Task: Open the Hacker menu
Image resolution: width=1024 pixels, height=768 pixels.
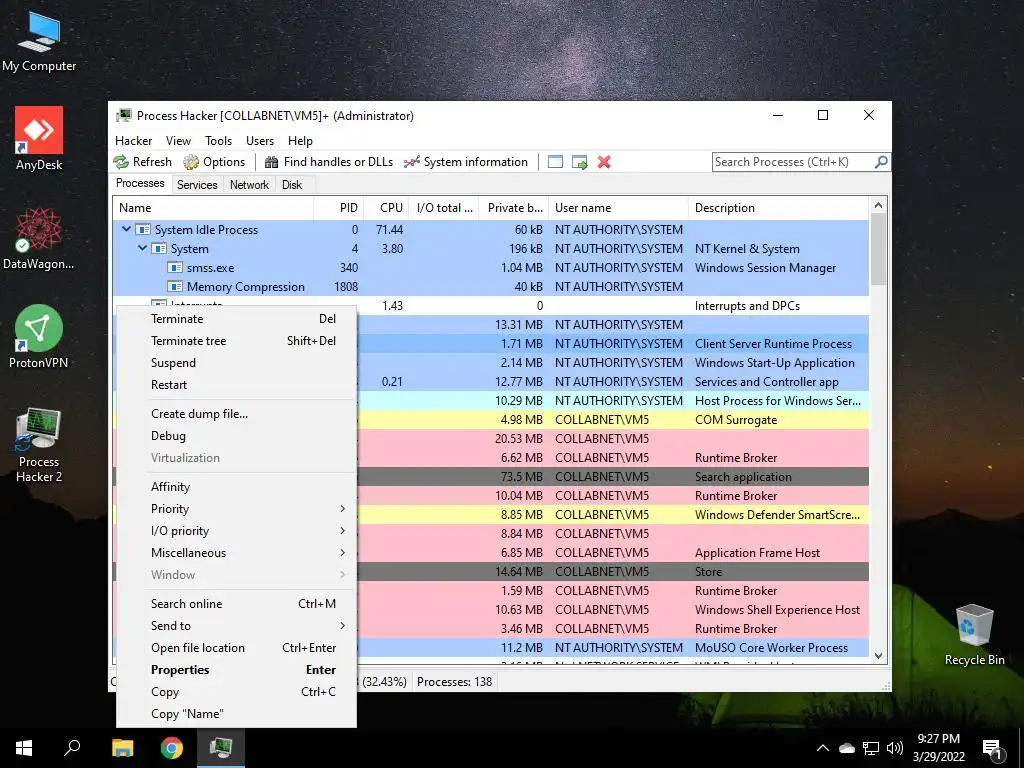Action: [x=133, y=140]
